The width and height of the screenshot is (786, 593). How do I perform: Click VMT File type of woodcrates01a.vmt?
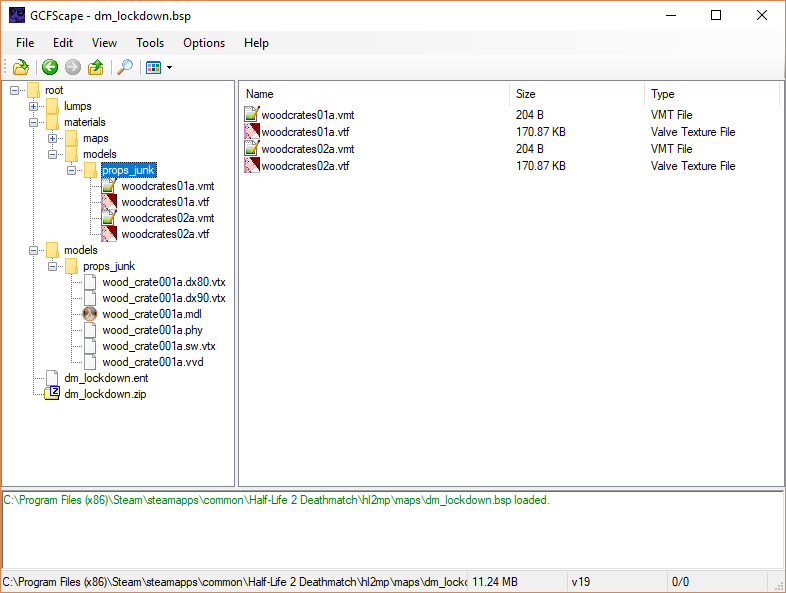[x=671, y=115]
